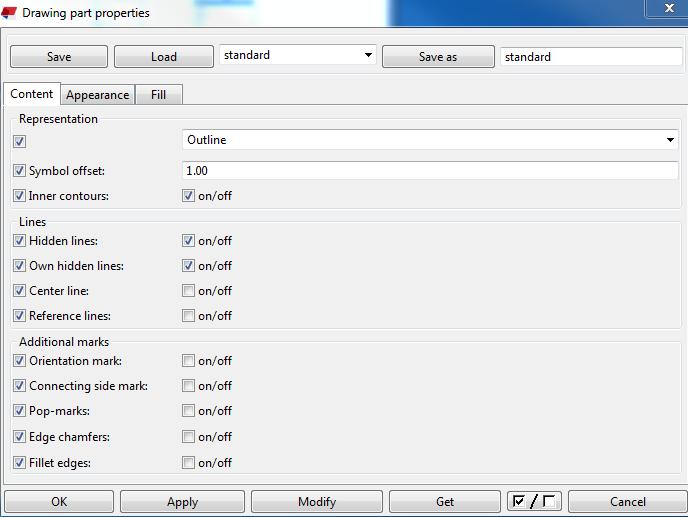Turn off Own hidden lines on/off checkbox
The image size is (688, 517).
(188, 266)
